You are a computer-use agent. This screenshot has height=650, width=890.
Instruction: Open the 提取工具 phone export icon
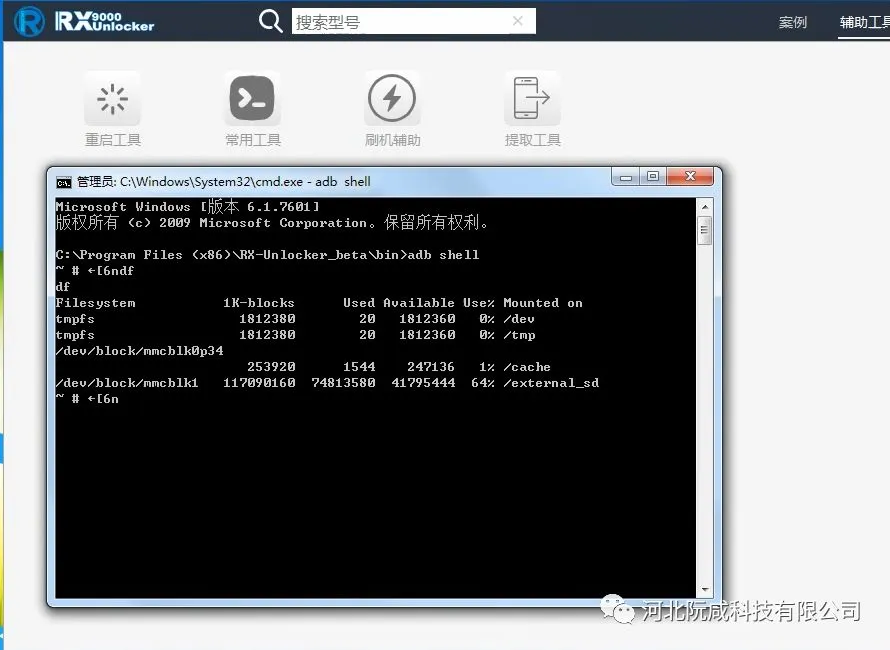click(532, 99)
